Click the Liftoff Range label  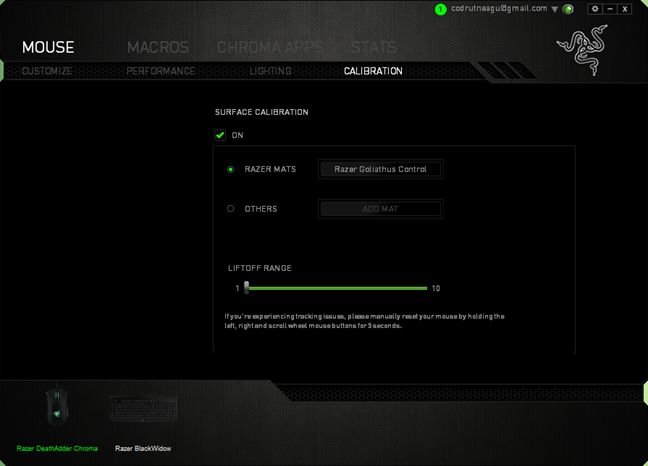(x=260, y=268)
